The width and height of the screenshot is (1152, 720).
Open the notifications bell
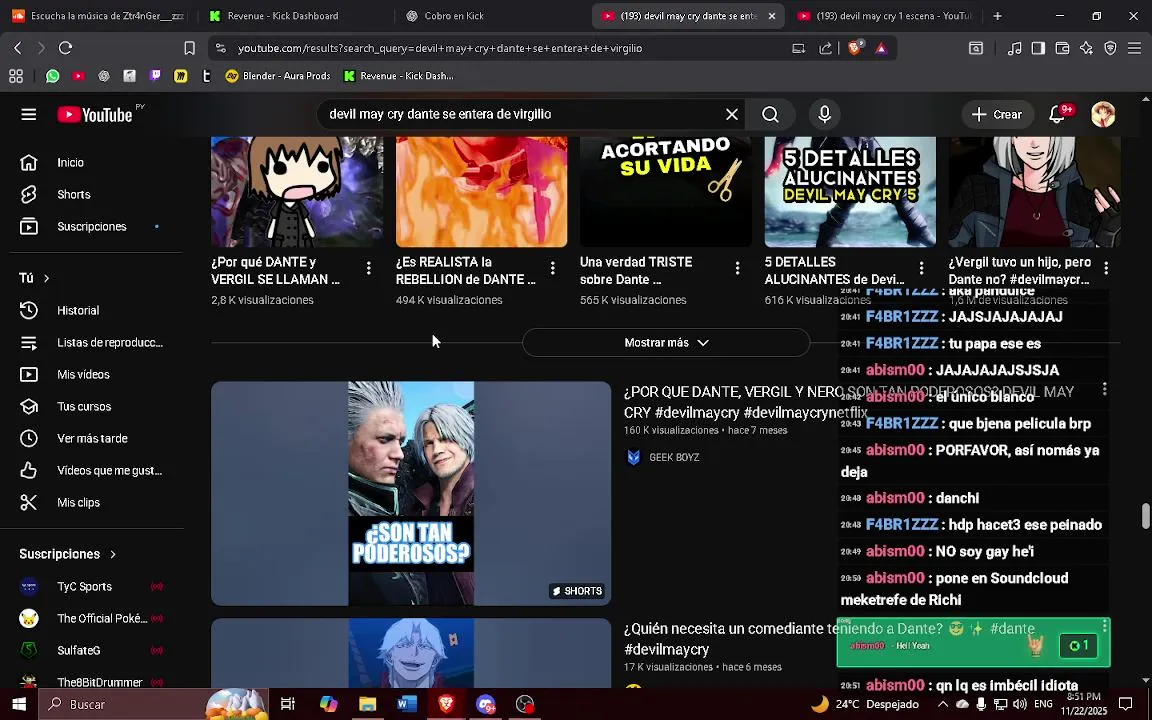pyautogui.click(x=1056, y=115)
